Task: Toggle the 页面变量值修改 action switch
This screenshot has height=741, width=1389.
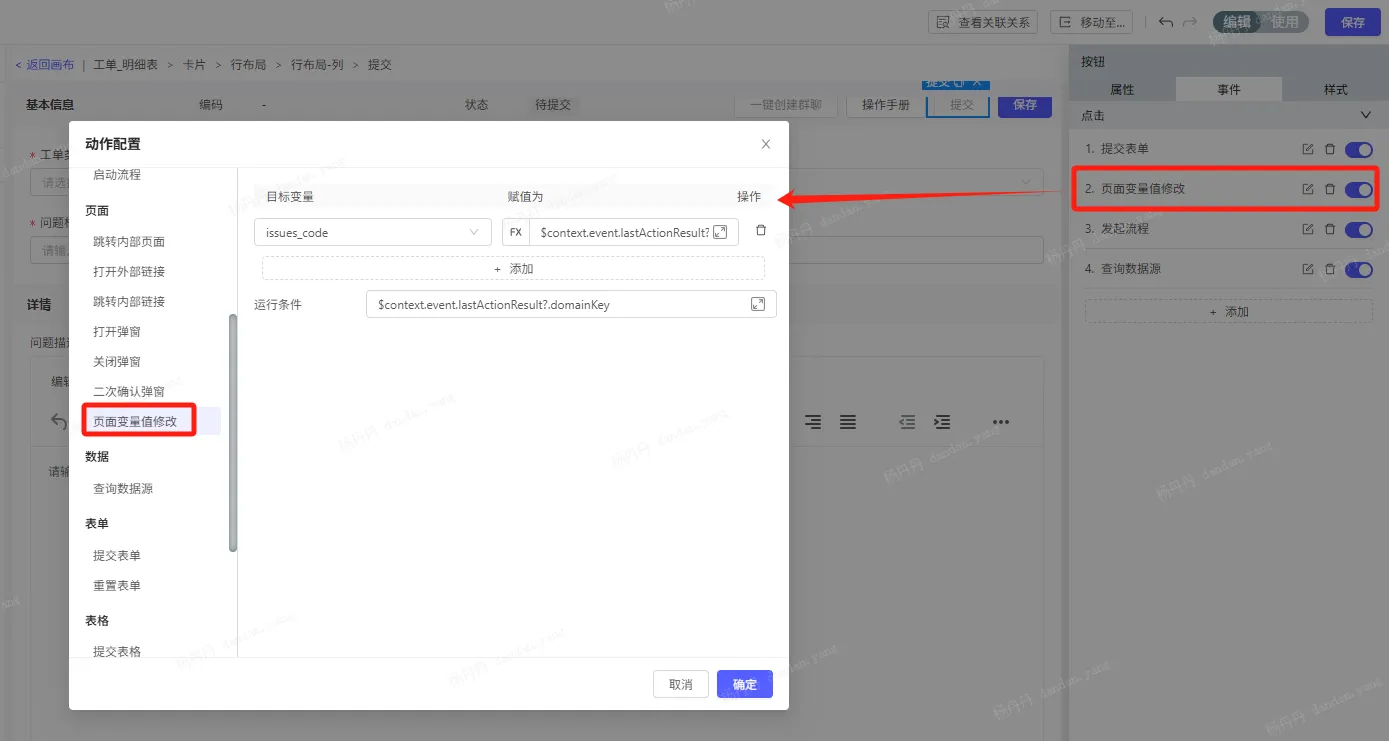Action: [1358, 189]
